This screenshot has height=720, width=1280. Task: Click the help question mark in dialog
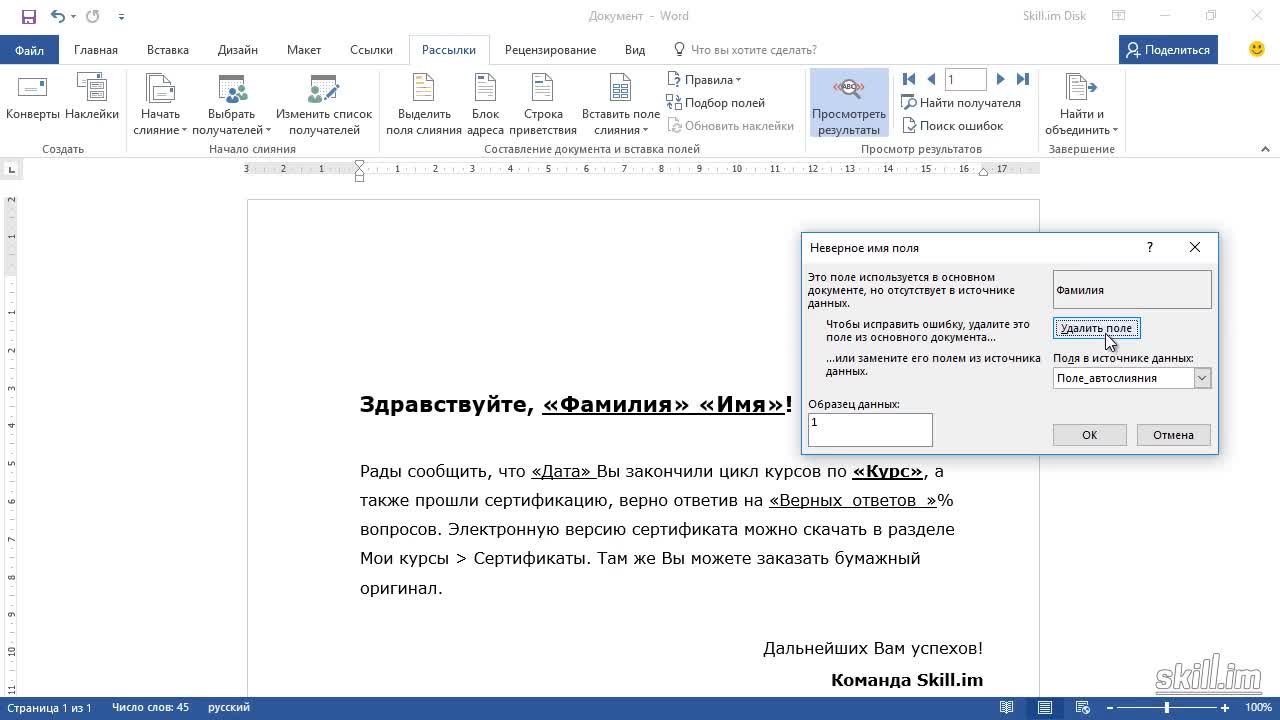pyautogui.click(x=1149, y=247)
